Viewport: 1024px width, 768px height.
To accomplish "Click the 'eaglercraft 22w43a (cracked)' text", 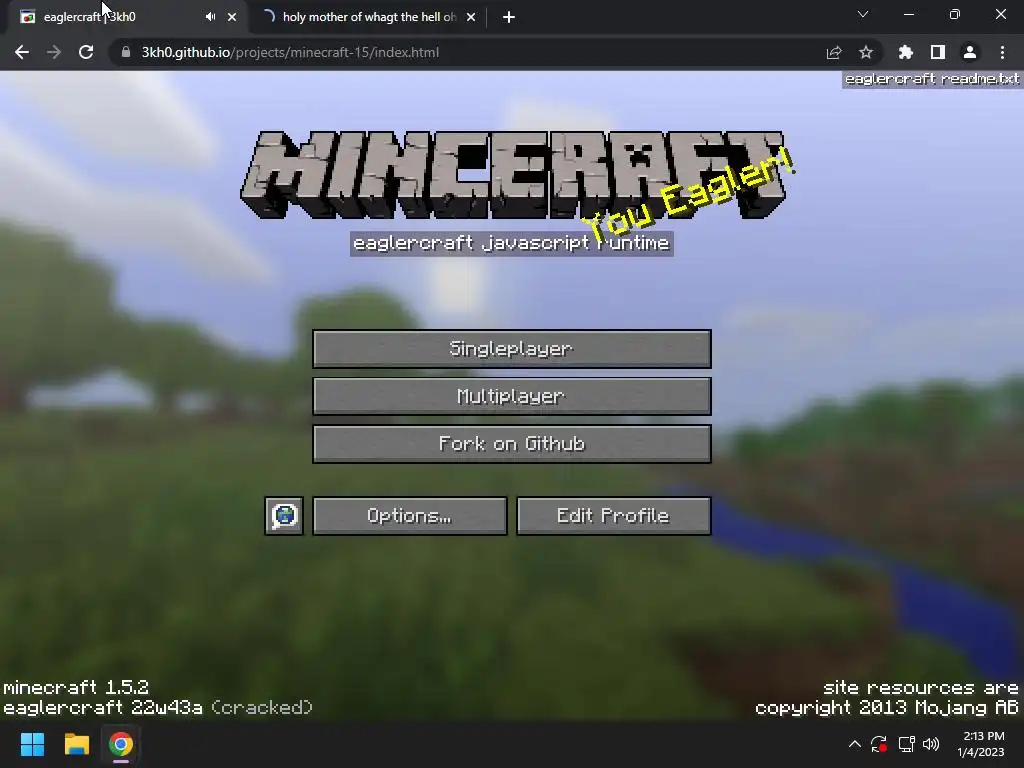I will tap(158, 708).
